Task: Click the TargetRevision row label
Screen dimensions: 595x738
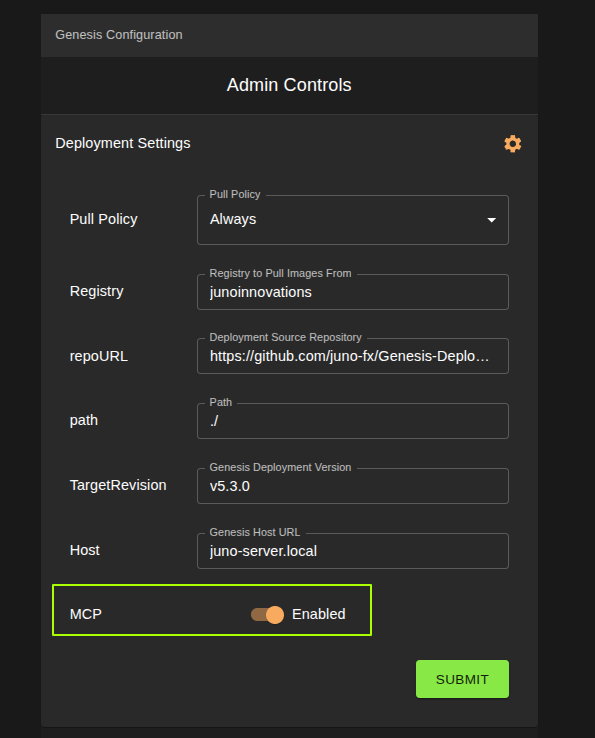Action: (x=118, y=485)
